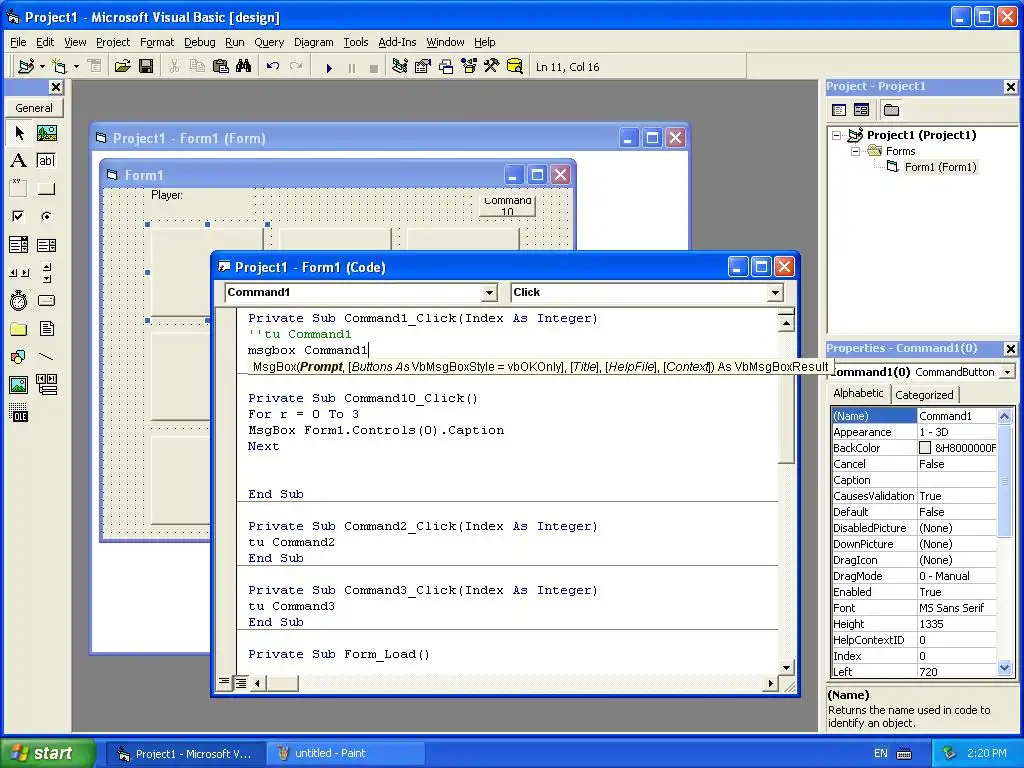Select the ListBox control tool
The width and height of the screenshot is (1024, 768).
(46, 245)
